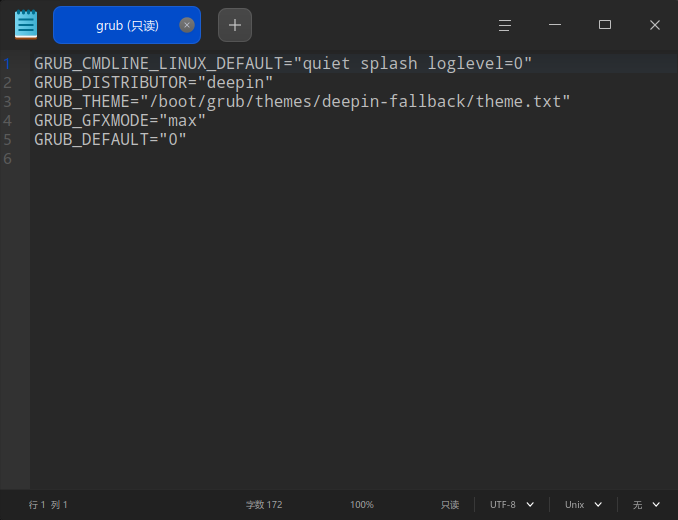Image resolution: width=678 pixels, height=520 pixels.
Task: Click the 行 1 列 1 cursor position
Action: click(x=48, y=504)
